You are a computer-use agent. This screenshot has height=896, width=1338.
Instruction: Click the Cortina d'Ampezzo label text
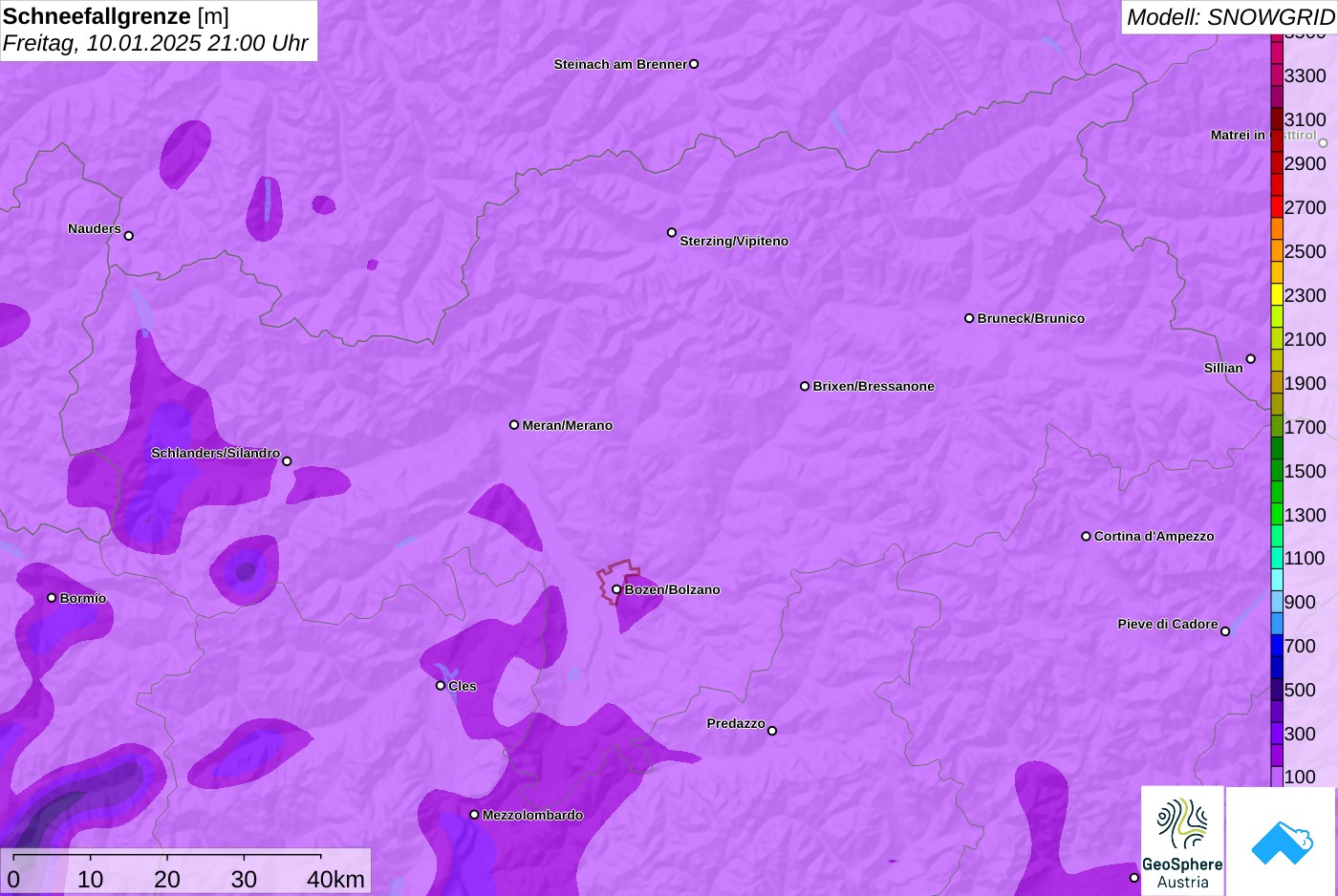click(x=1155, y=536)
